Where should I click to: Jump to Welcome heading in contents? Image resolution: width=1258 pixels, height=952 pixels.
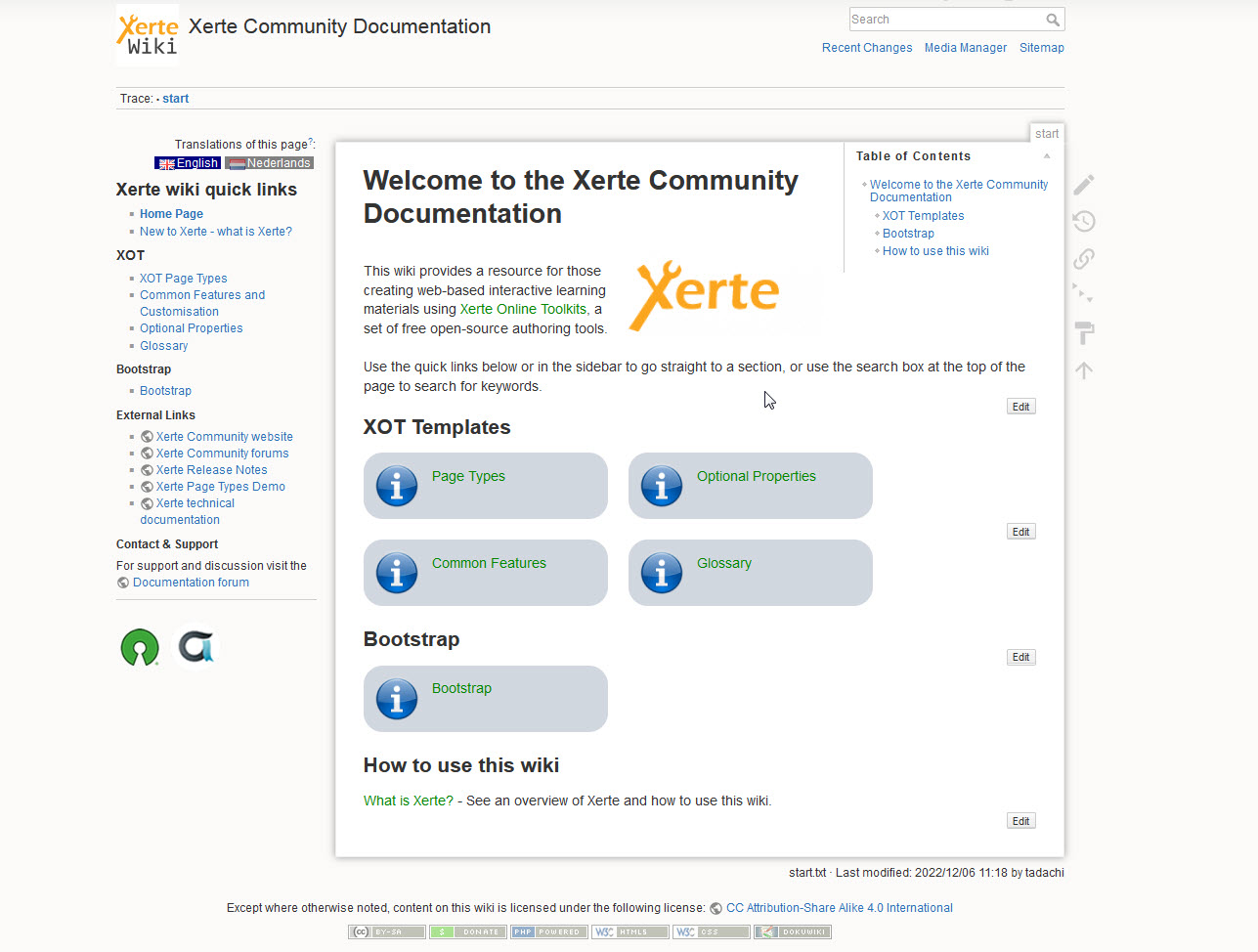point(959,191)
